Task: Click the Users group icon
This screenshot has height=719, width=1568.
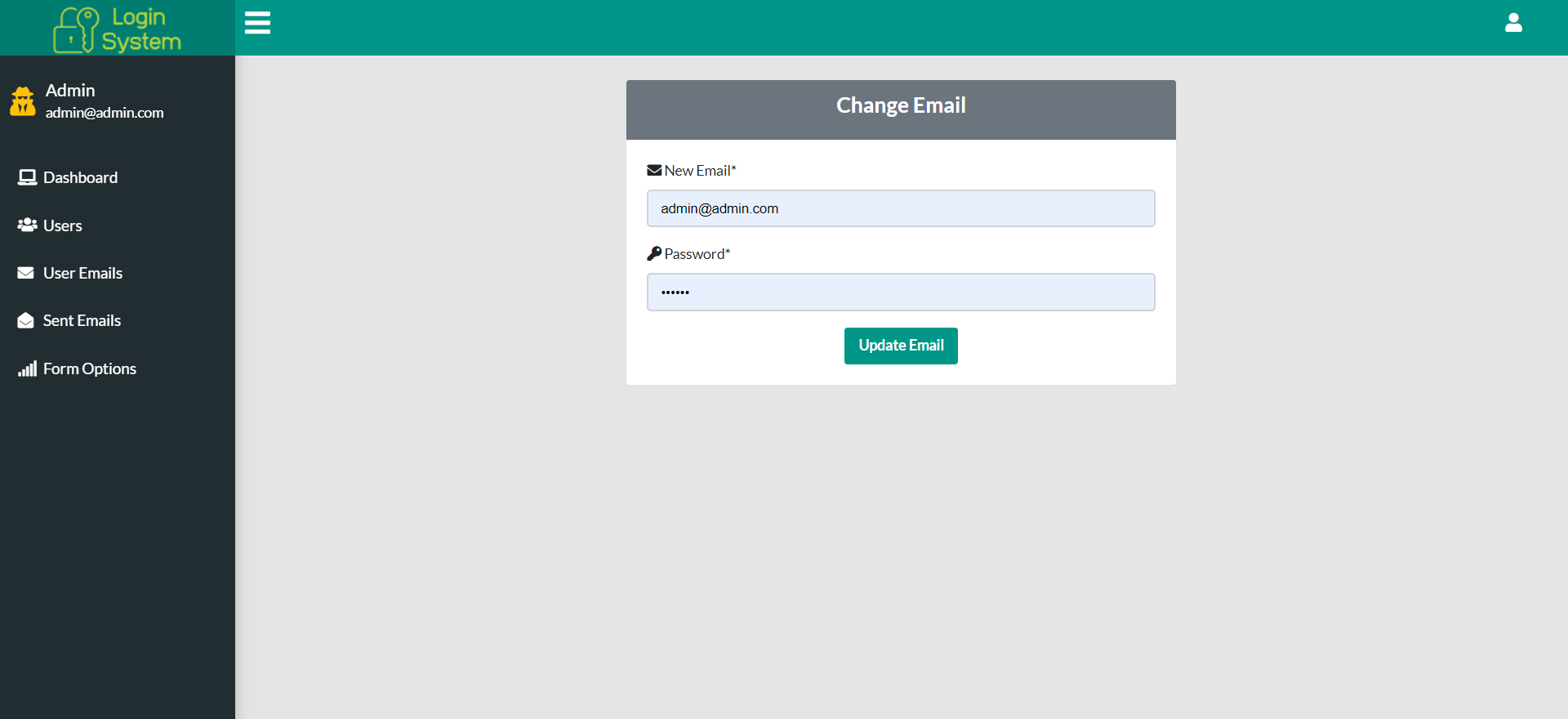Action: (x=27, y=225)
